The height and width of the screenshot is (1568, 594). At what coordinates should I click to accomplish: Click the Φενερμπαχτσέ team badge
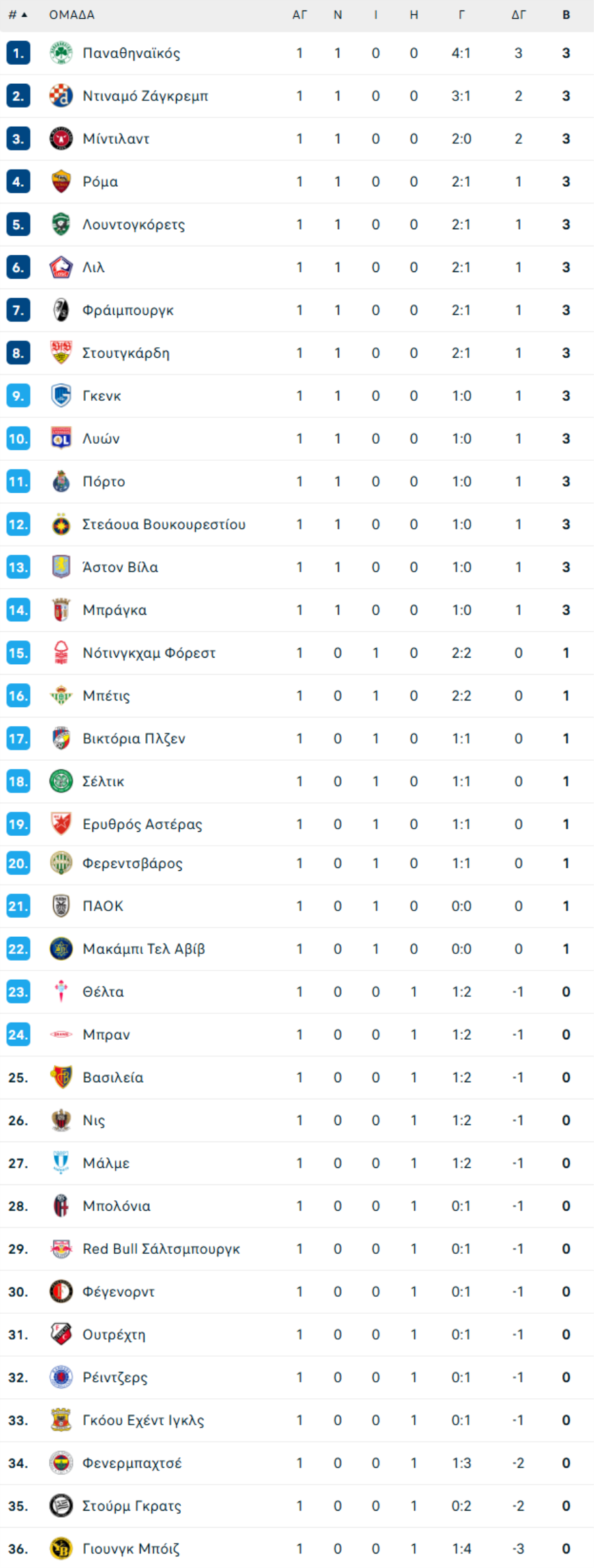[61, 1463]
